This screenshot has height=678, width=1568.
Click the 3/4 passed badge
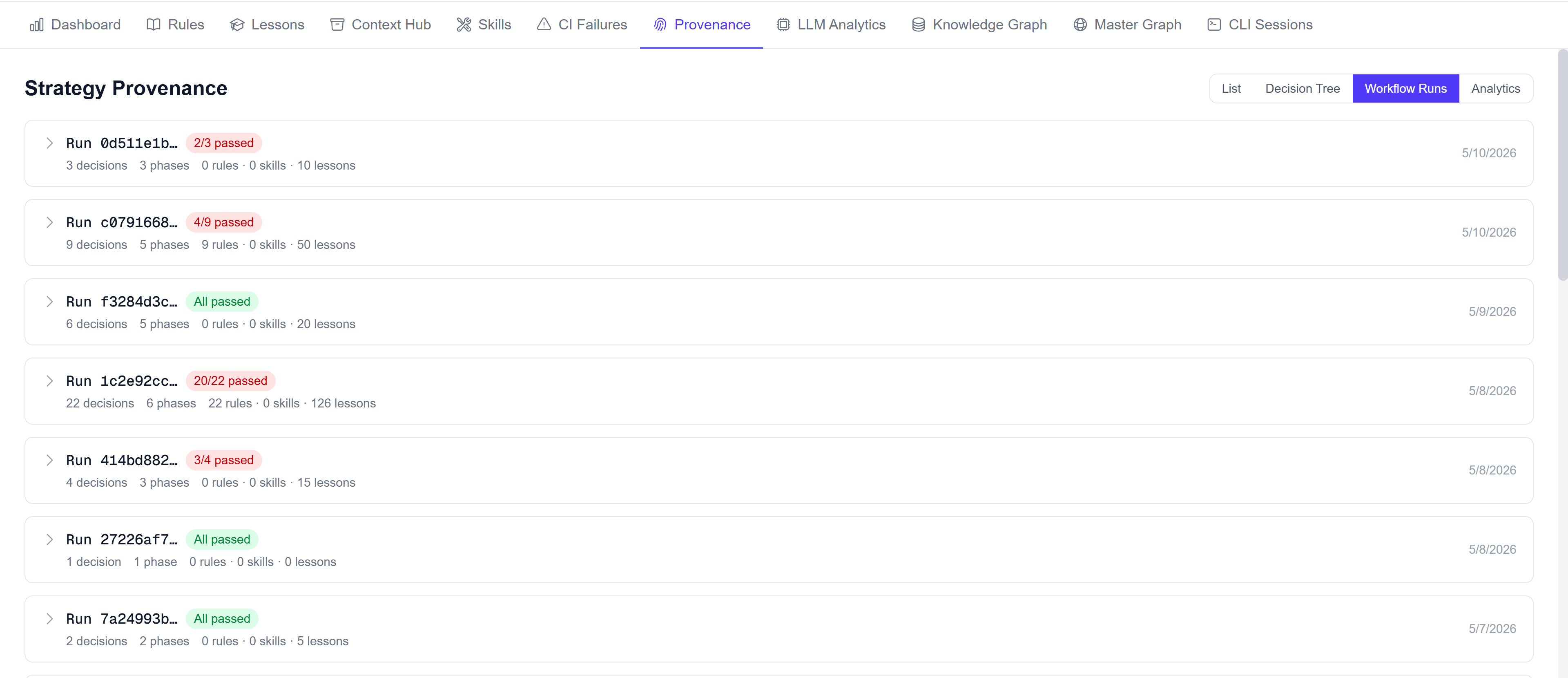[x=223, y=460]
